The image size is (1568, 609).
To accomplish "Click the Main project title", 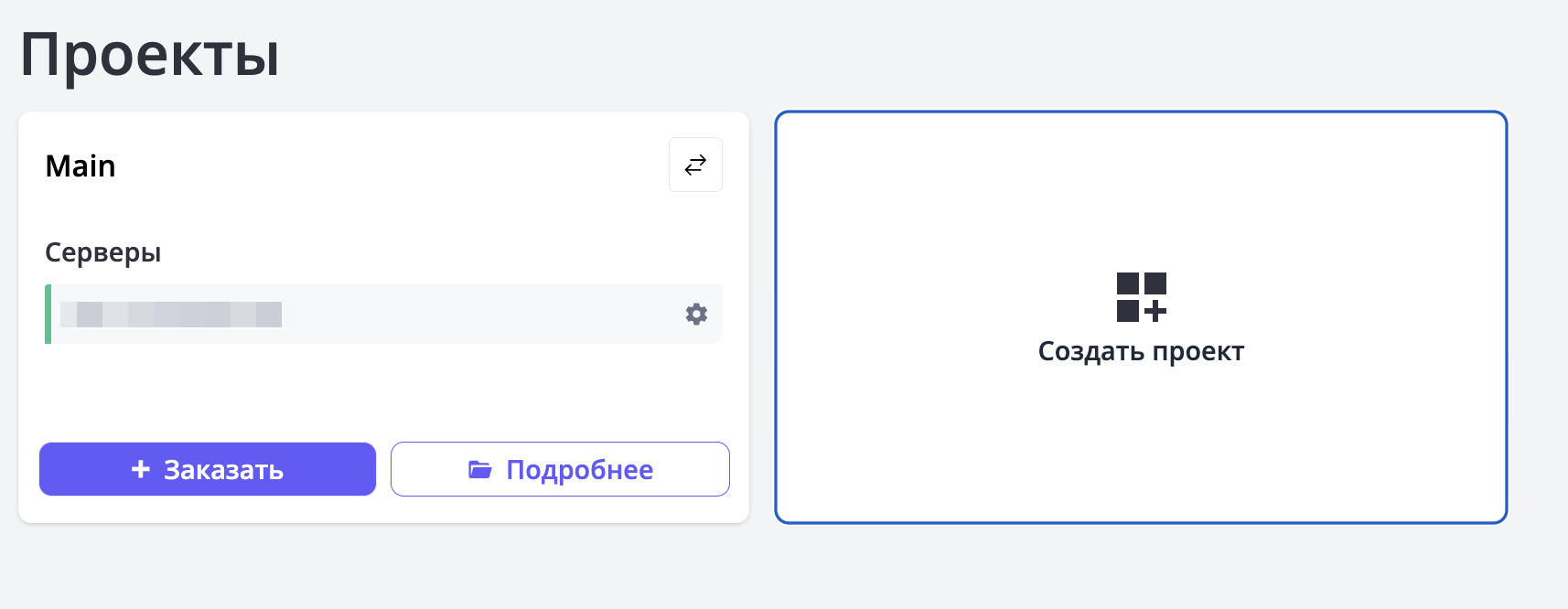I will click(x=81, y=166).
